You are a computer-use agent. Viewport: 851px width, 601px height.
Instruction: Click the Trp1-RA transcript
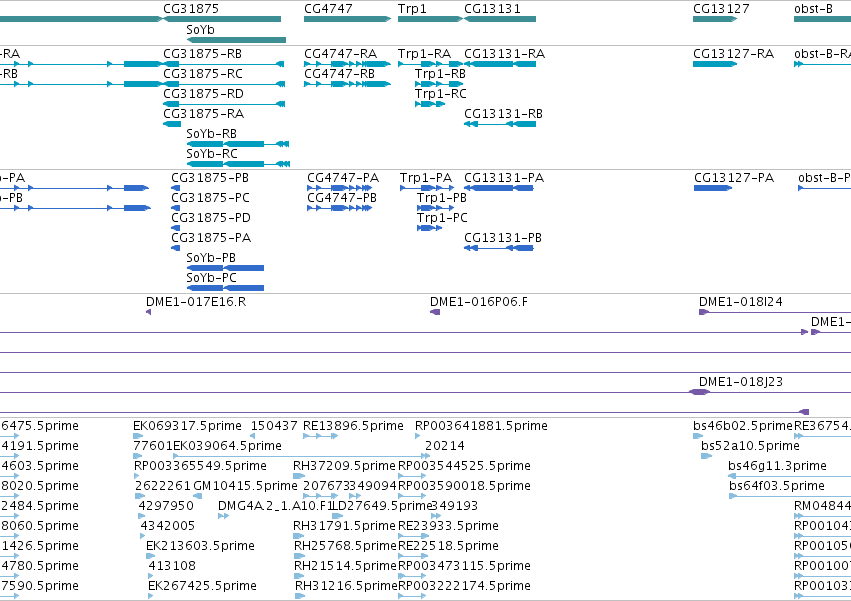point(430,64)
